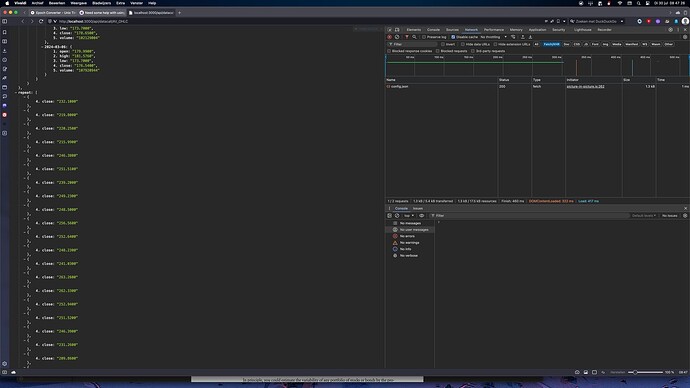The image size is (690, 388).
Task: Open the picture-in-picture.js initiator link
Action: (x=585, y=86)
